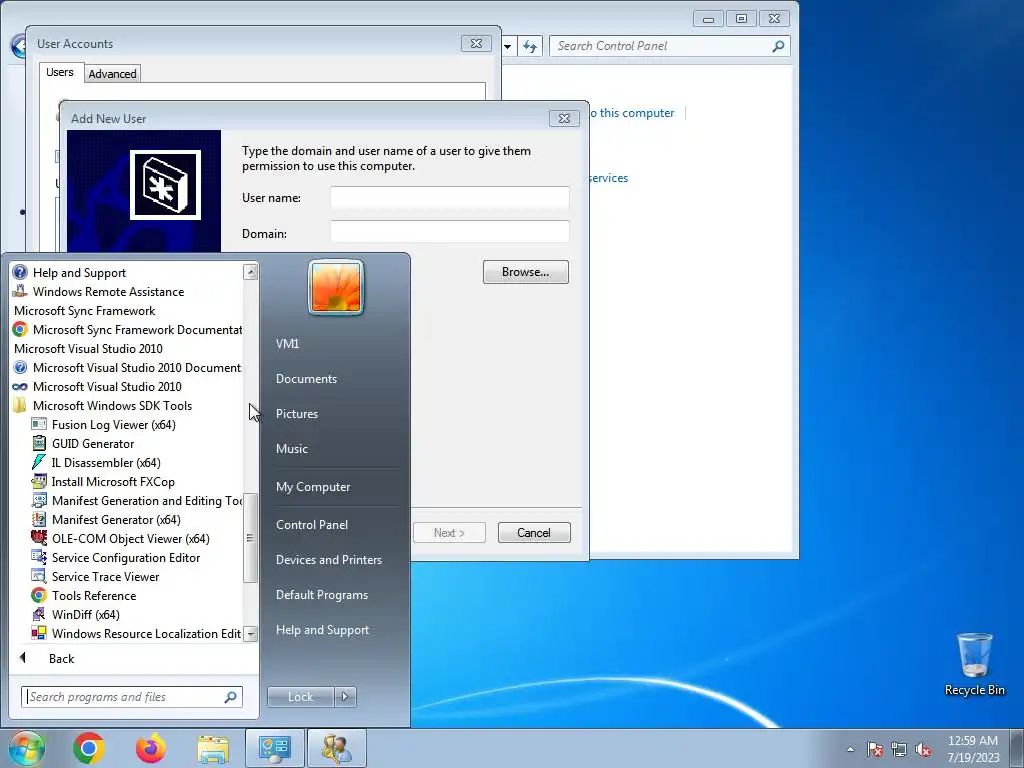Switch to User Accounts taskbar button
1024x768 pixels.
pos(337,748)
